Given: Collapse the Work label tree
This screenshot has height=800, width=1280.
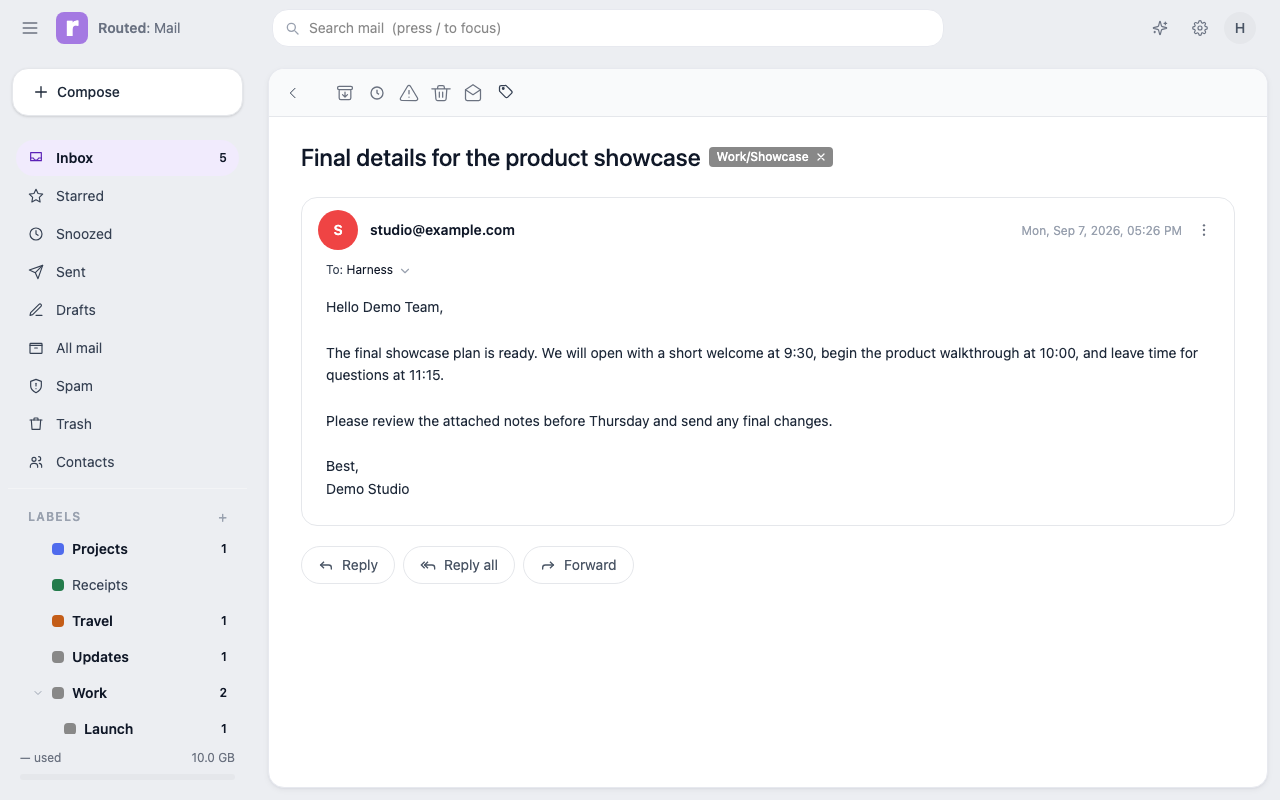Looking at the screenshot, I should [38, 693].
